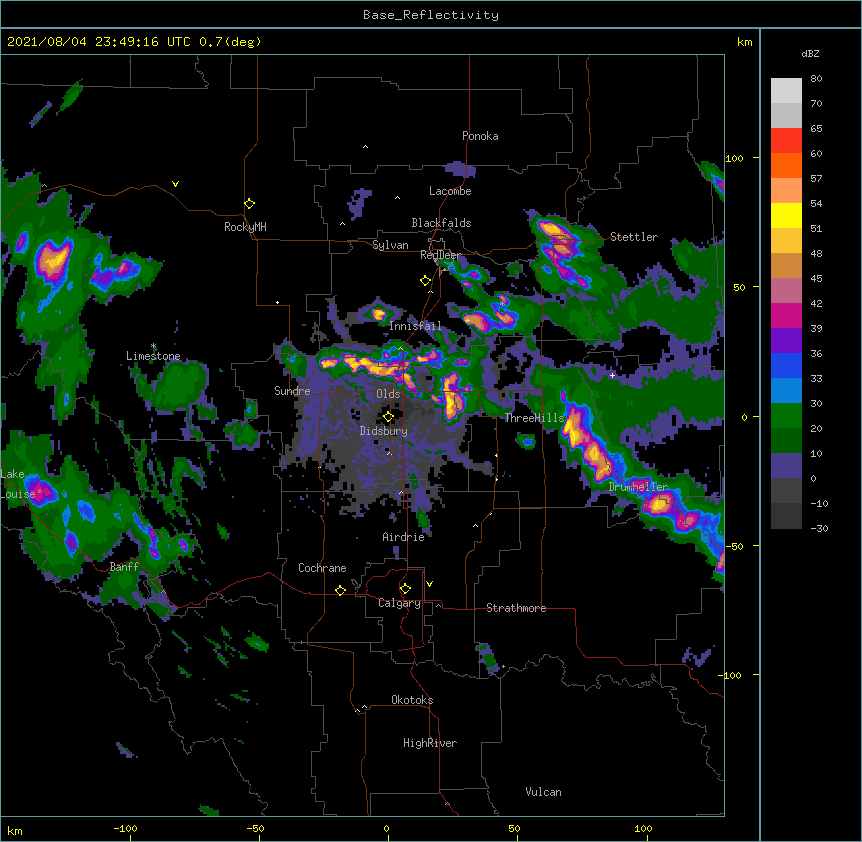The height and width of the screenshot is (842, 862).
Task: Click the green 20-30 dBZ legend swatch
Action: coord(786,416)
